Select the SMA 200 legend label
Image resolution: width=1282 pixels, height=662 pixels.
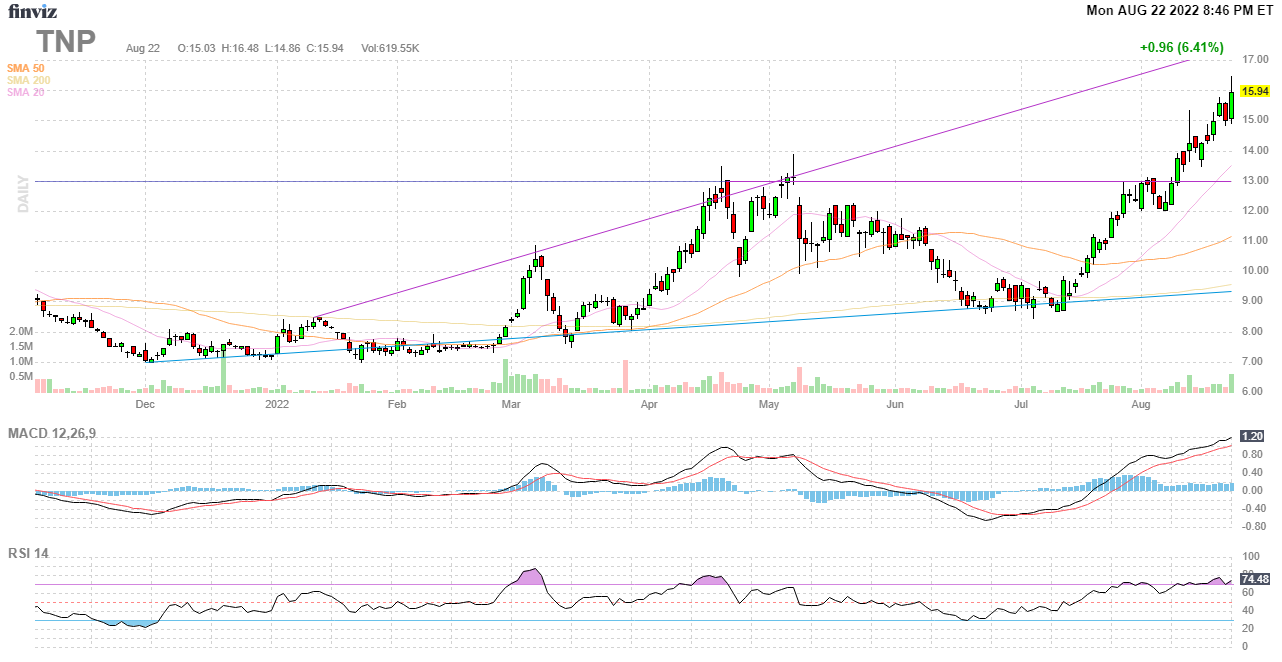[28, 80]
